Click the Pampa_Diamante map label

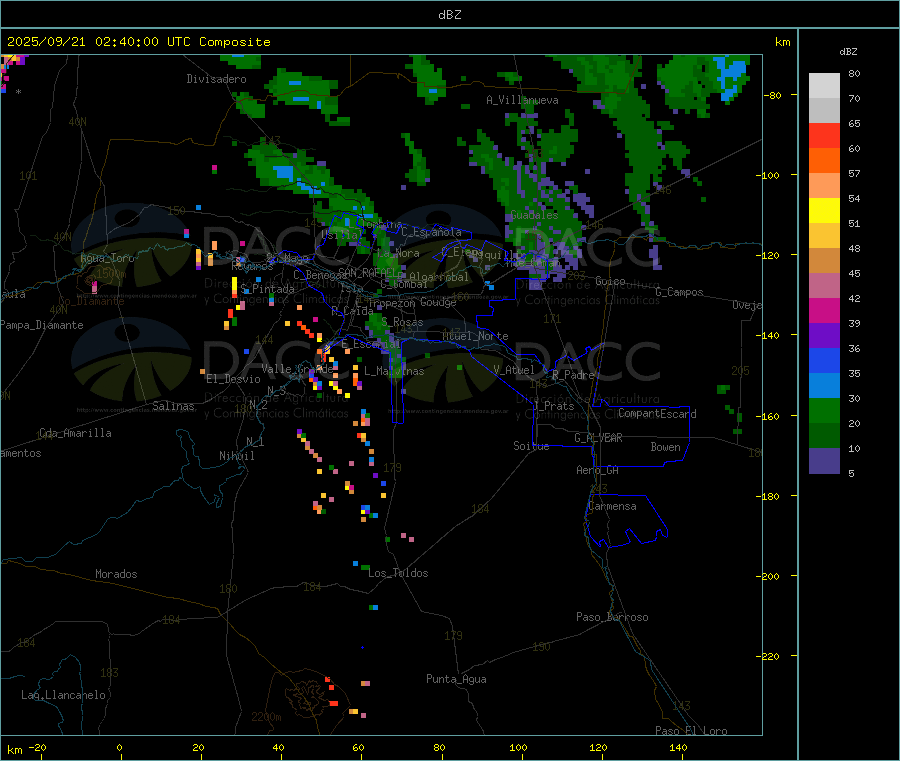[42, 325]
